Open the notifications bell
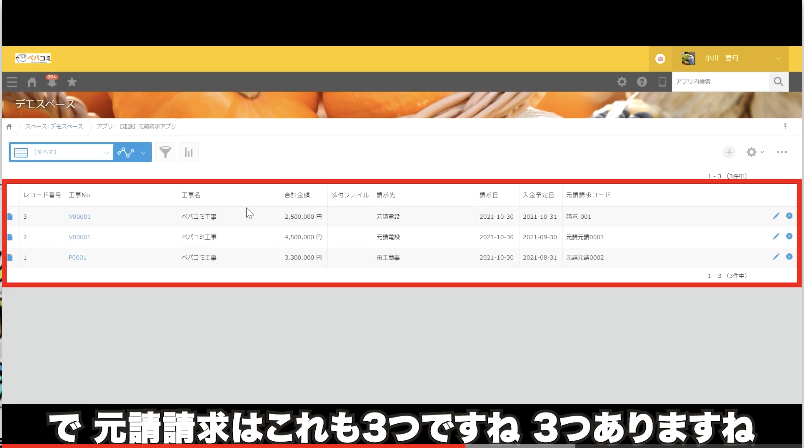The width and height of the screenshot is (804, 448). [x=52, y=82]
